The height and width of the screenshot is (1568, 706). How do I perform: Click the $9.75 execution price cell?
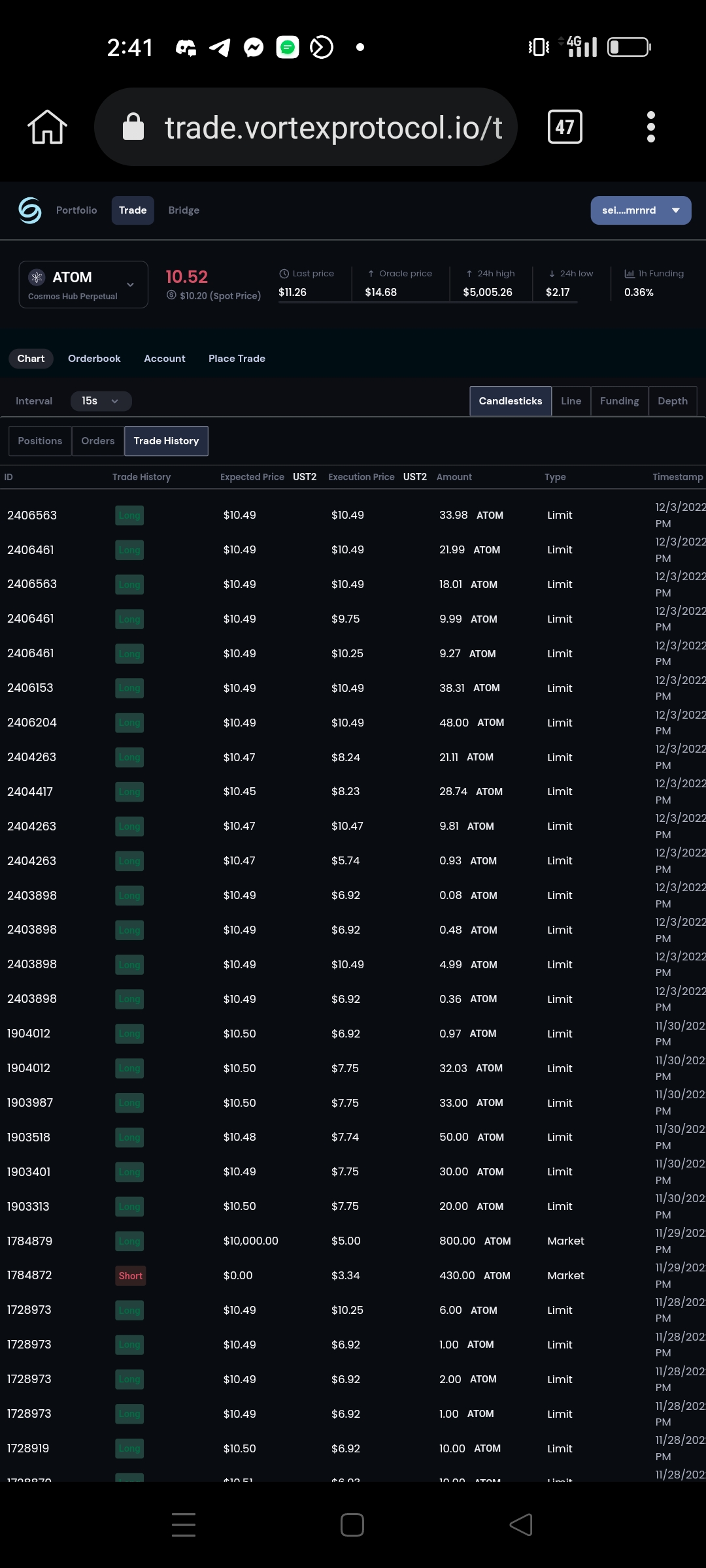pyautogui.click(x=346, y=619)
